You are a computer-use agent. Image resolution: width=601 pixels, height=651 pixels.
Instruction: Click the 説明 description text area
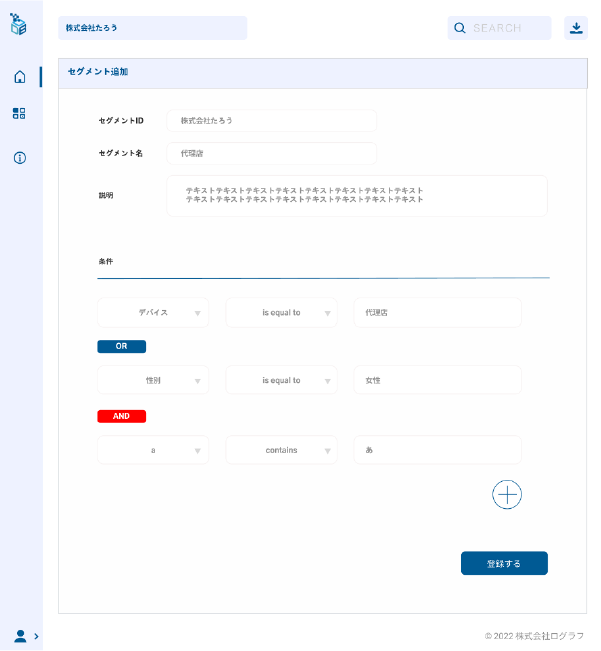pos(357,196)
